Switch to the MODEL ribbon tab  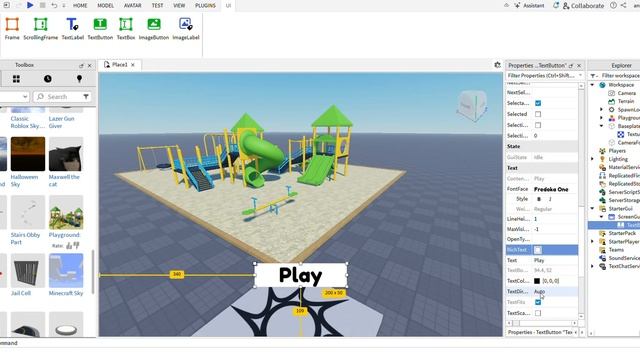coord(105,6)
